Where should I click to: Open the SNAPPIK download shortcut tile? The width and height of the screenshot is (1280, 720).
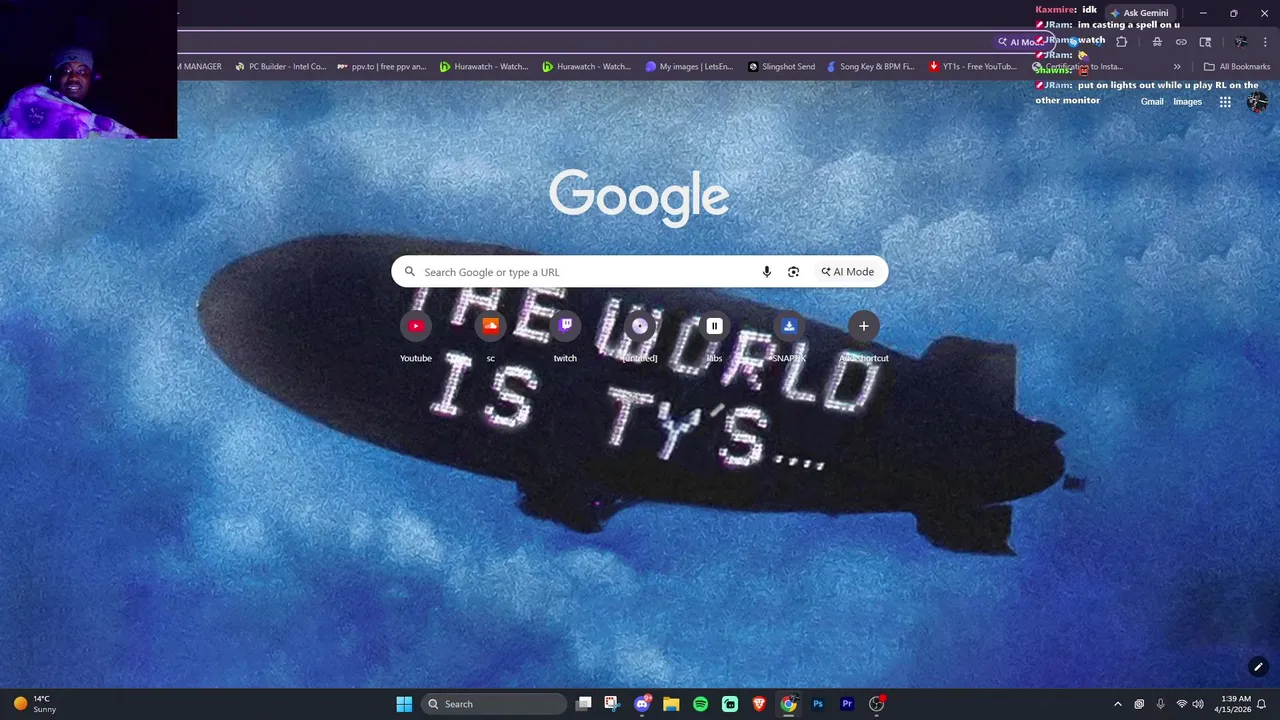coord(789,338)
